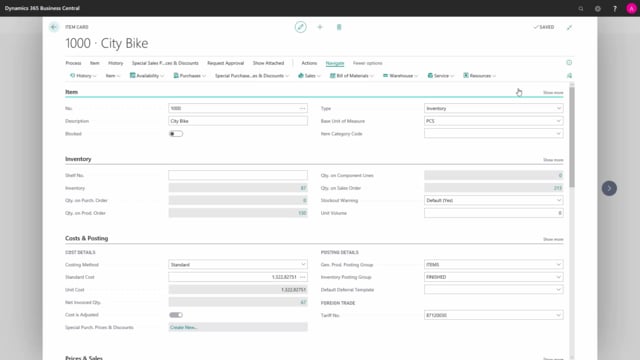The height and width of the screenshot is (360, 640).
Task: Open settings gear in top bar
Action: 598,8
